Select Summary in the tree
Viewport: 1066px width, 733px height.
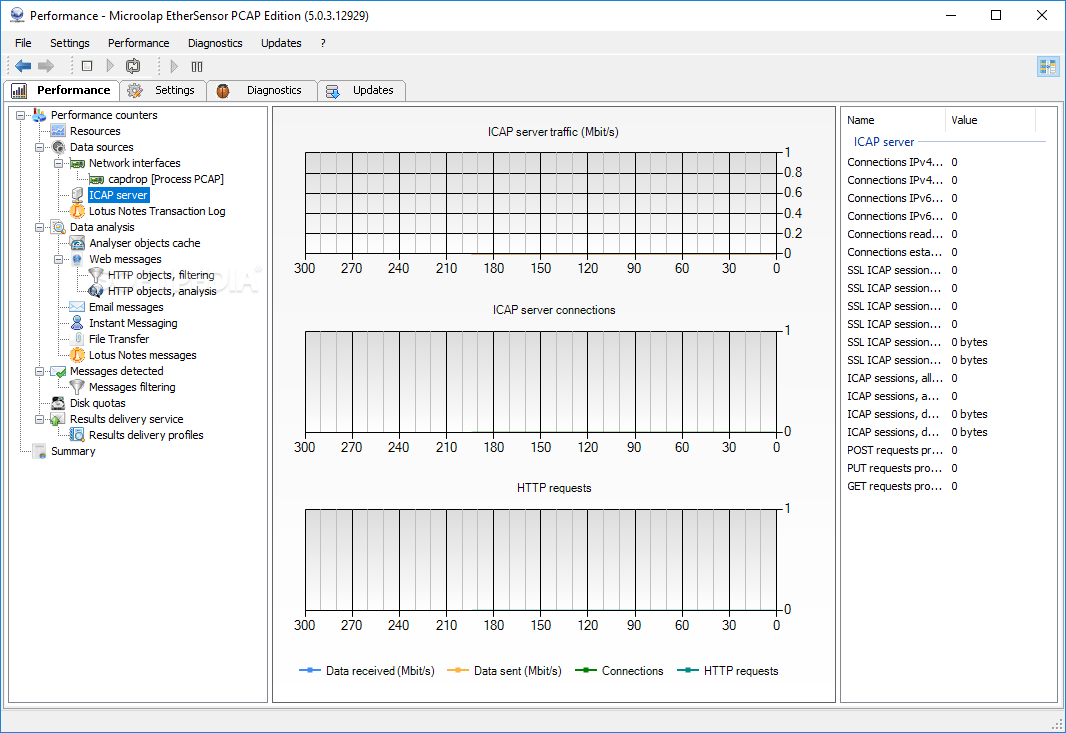[73, 451]
